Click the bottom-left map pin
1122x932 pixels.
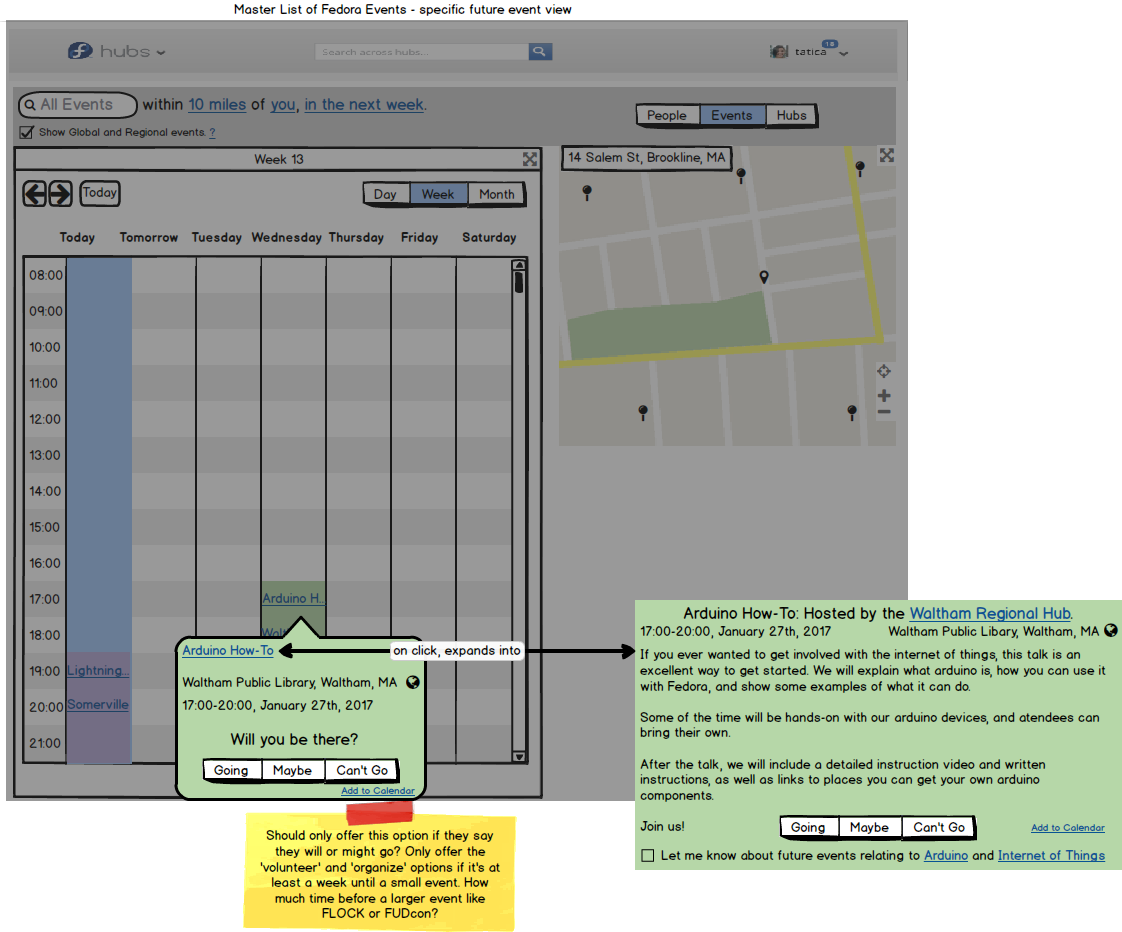coord(643,412)
